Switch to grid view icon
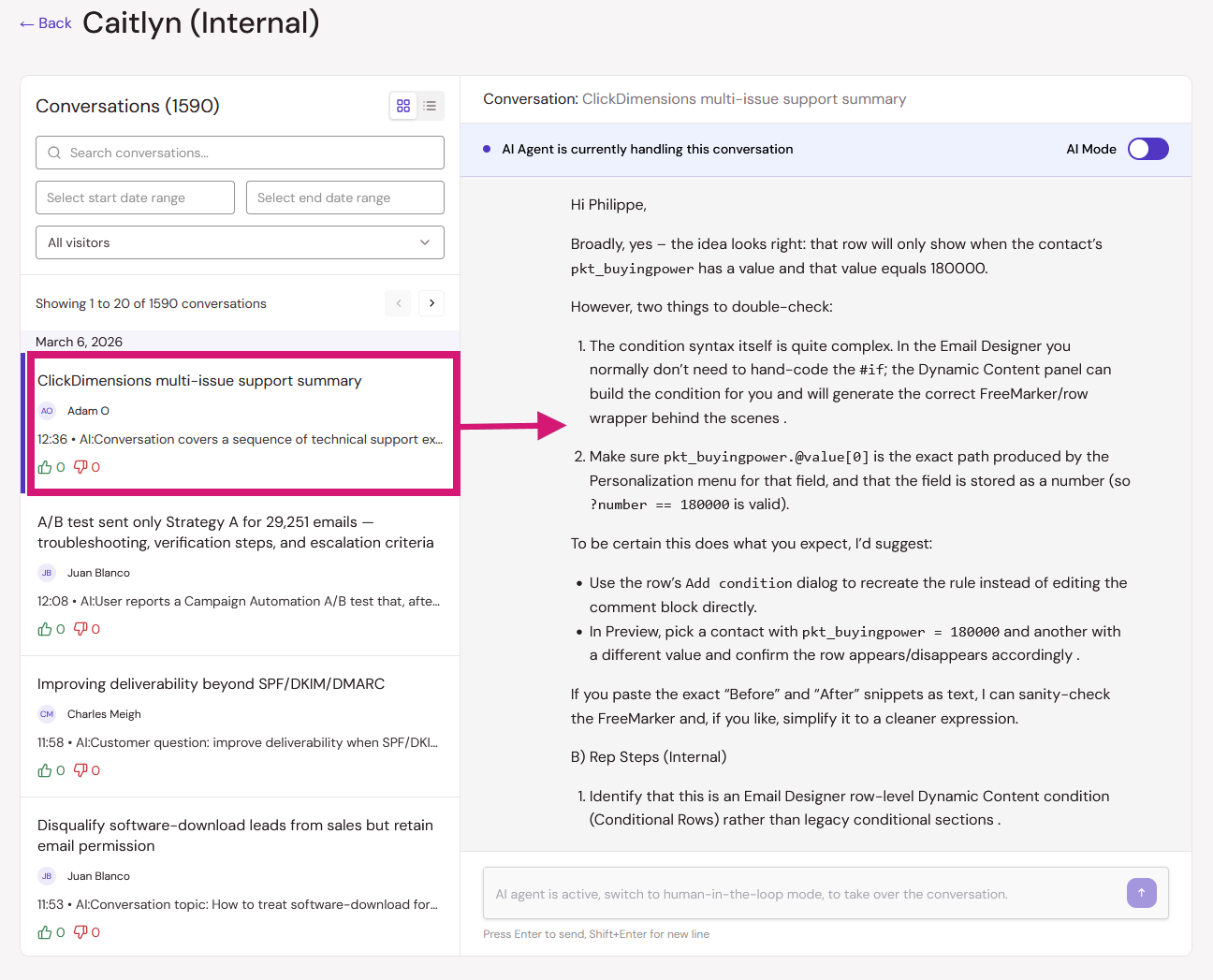 (403, 106)
